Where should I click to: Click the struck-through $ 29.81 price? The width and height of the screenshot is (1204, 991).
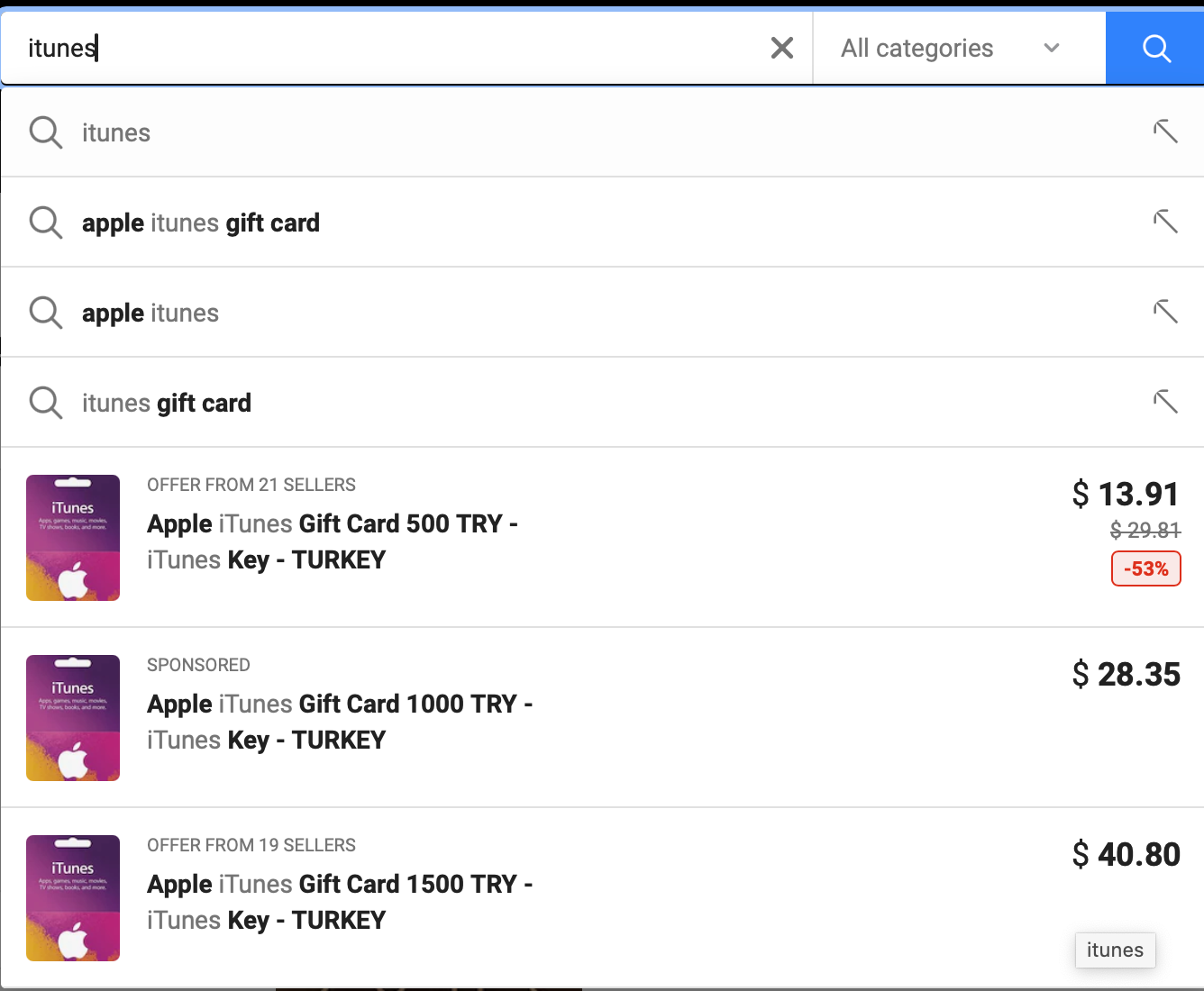(1145, 530)
